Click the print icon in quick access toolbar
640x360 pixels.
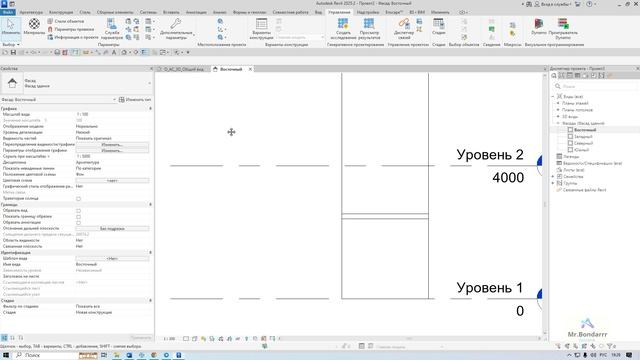57,52
